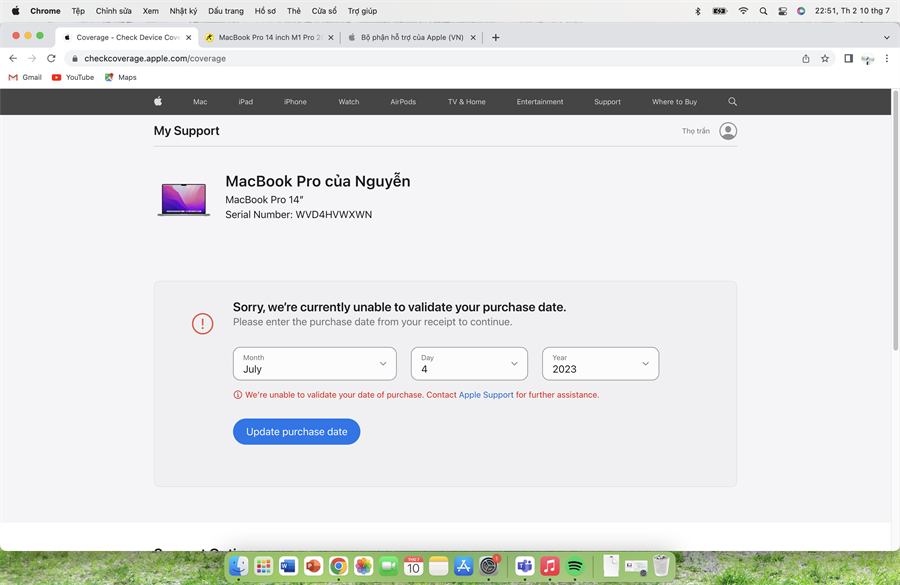Go back to previous page
Screen dimensions: 900x585
(x=13, y=59)
